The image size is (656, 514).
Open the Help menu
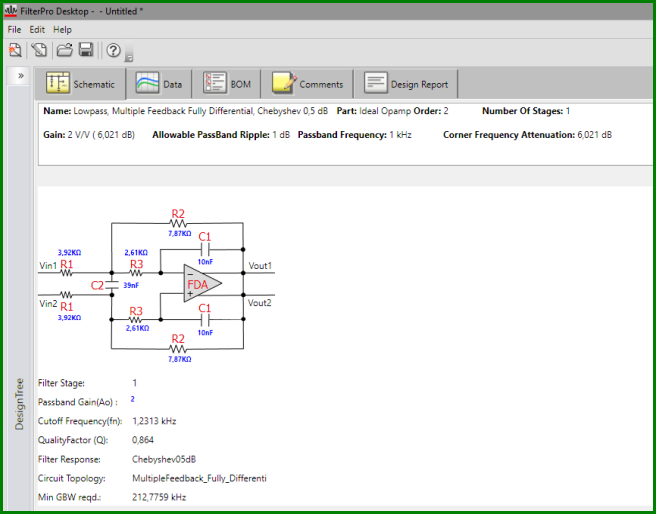click(62, 30)
